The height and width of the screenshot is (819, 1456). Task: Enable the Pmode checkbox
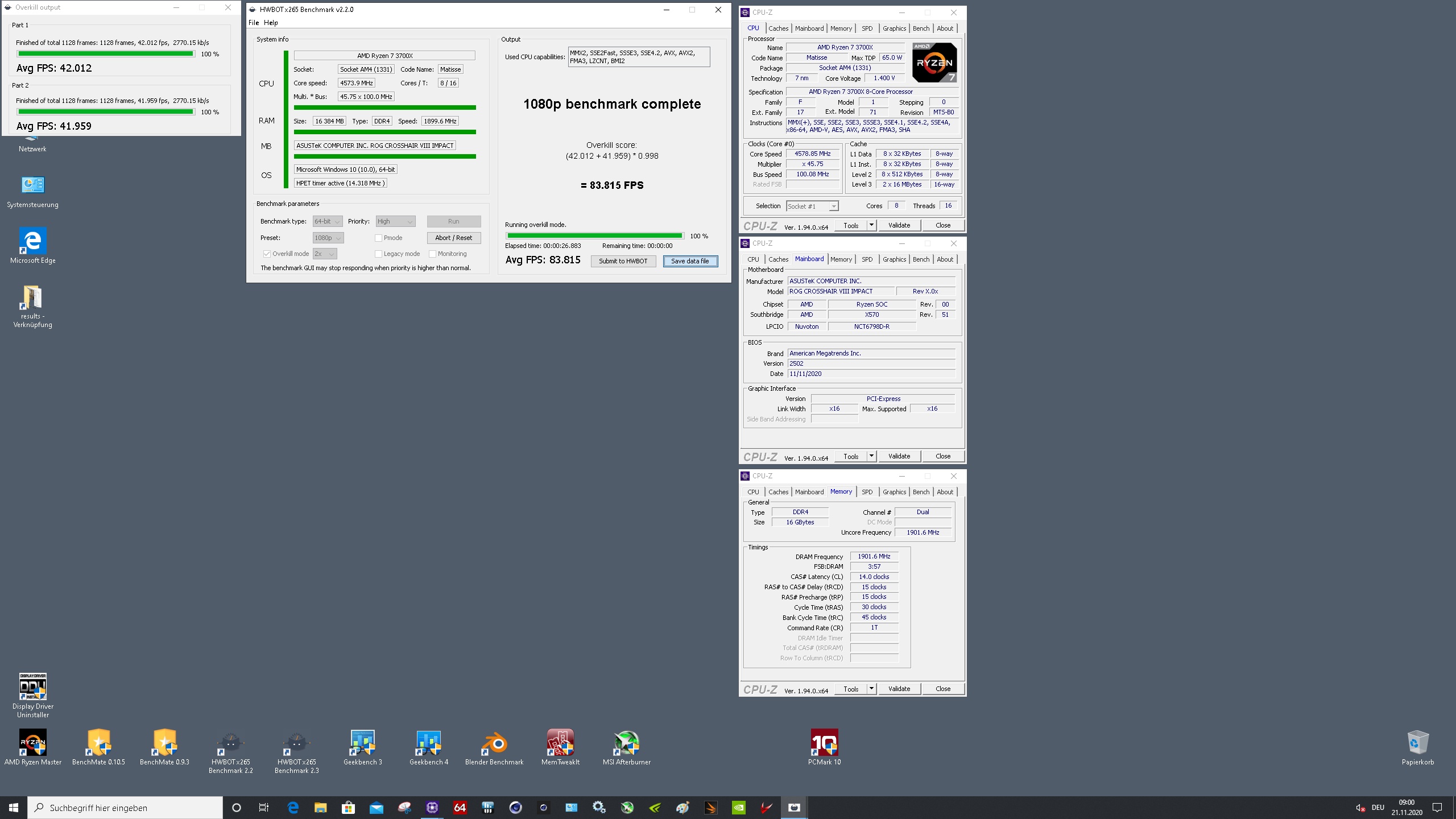point(378,238)
